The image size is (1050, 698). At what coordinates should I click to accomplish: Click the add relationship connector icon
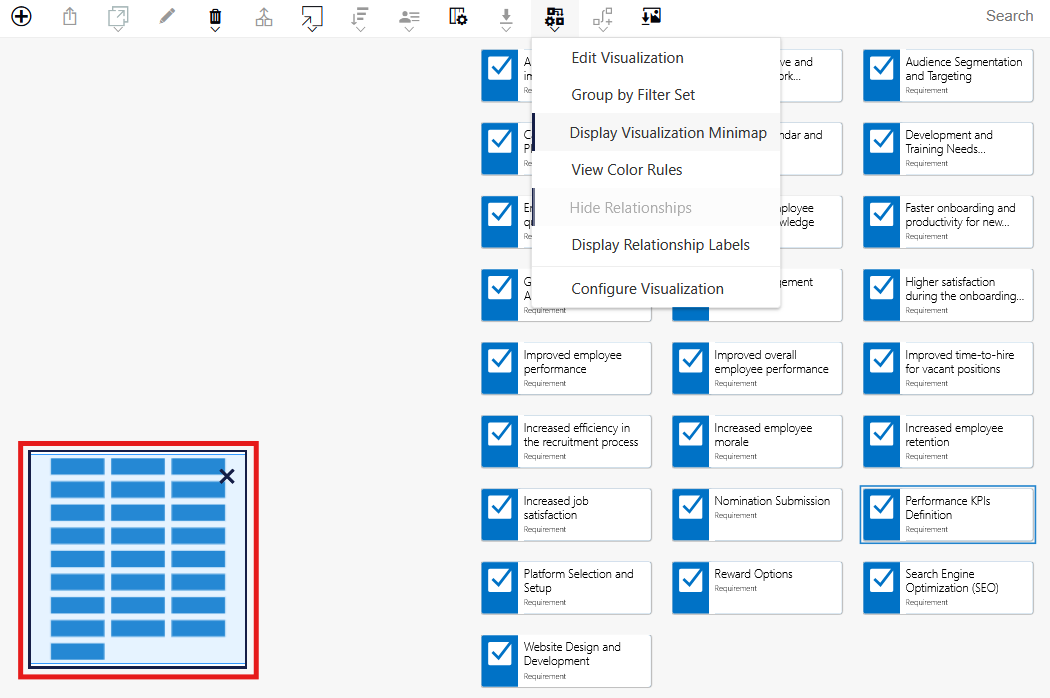pos(603,19)
